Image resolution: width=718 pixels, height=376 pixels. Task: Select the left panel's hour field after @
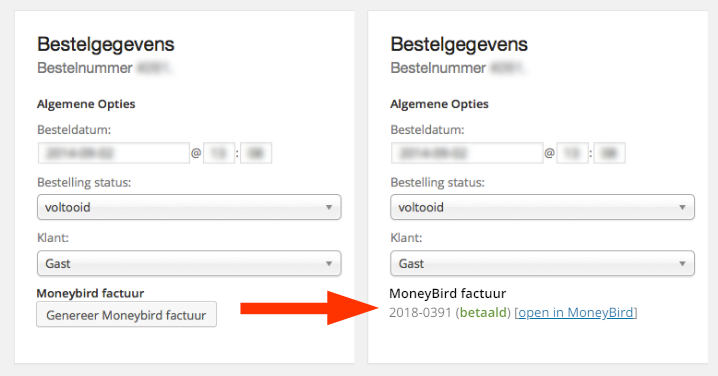point(219,153)
